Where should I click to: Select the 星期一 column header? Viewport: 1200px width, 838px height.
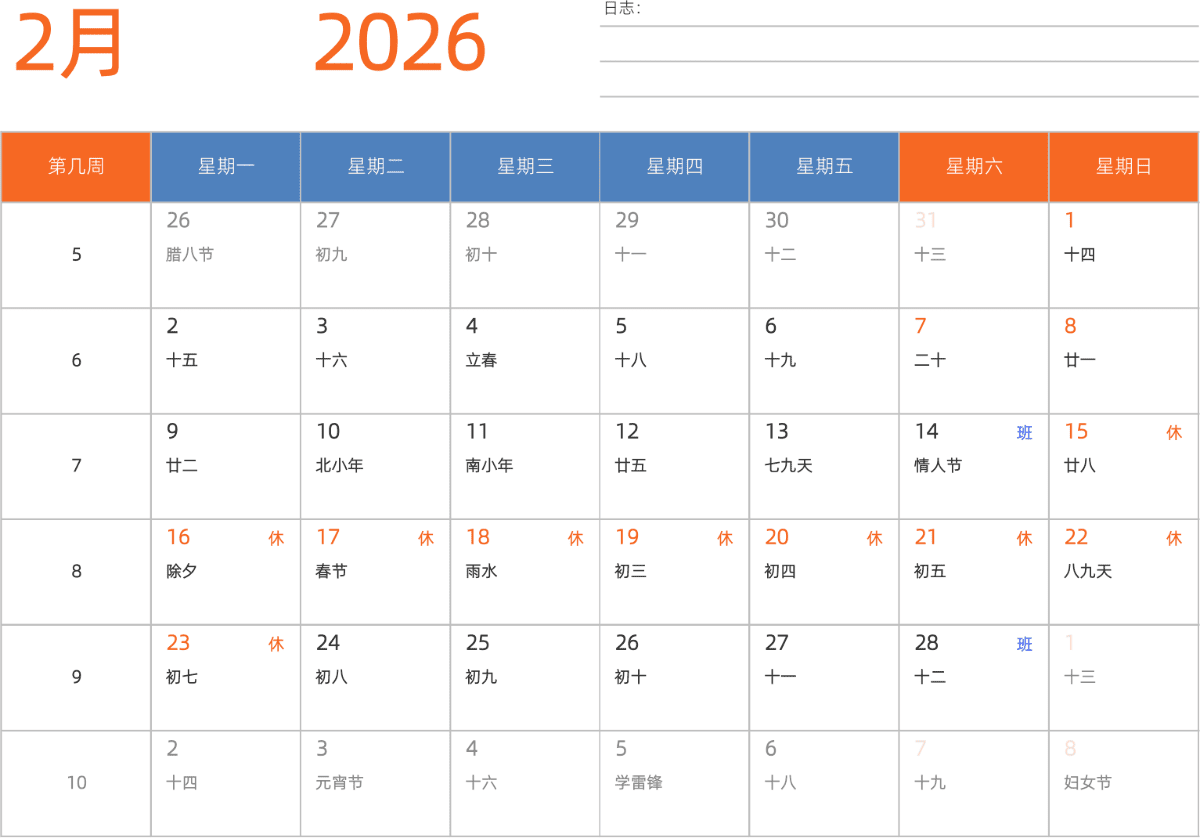click(226, 167)
